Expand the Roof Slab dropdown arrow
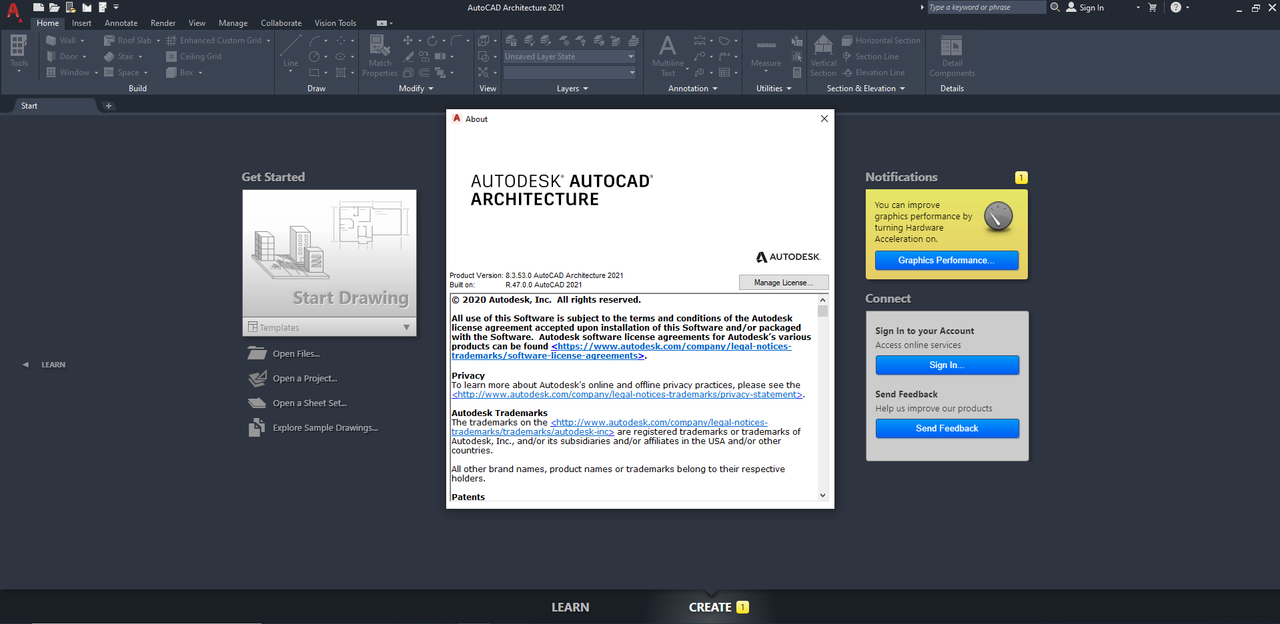 [x=158, y=40]
